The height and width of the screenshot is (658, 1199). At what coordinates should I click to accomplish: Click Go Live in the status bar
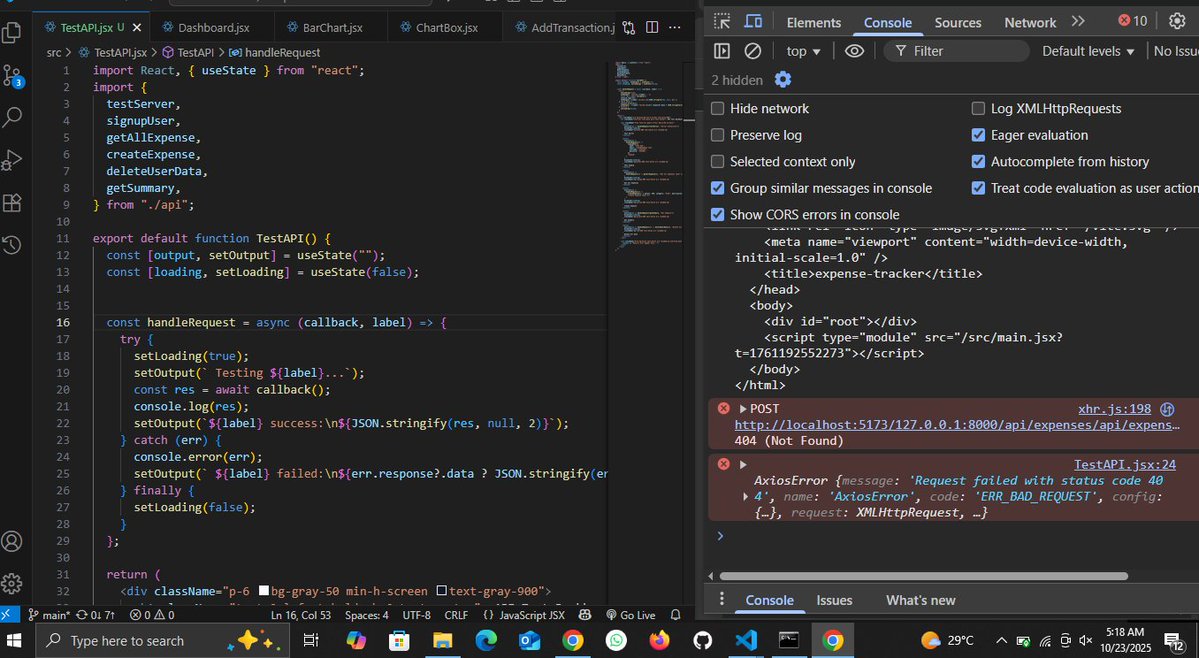point(631,614)
